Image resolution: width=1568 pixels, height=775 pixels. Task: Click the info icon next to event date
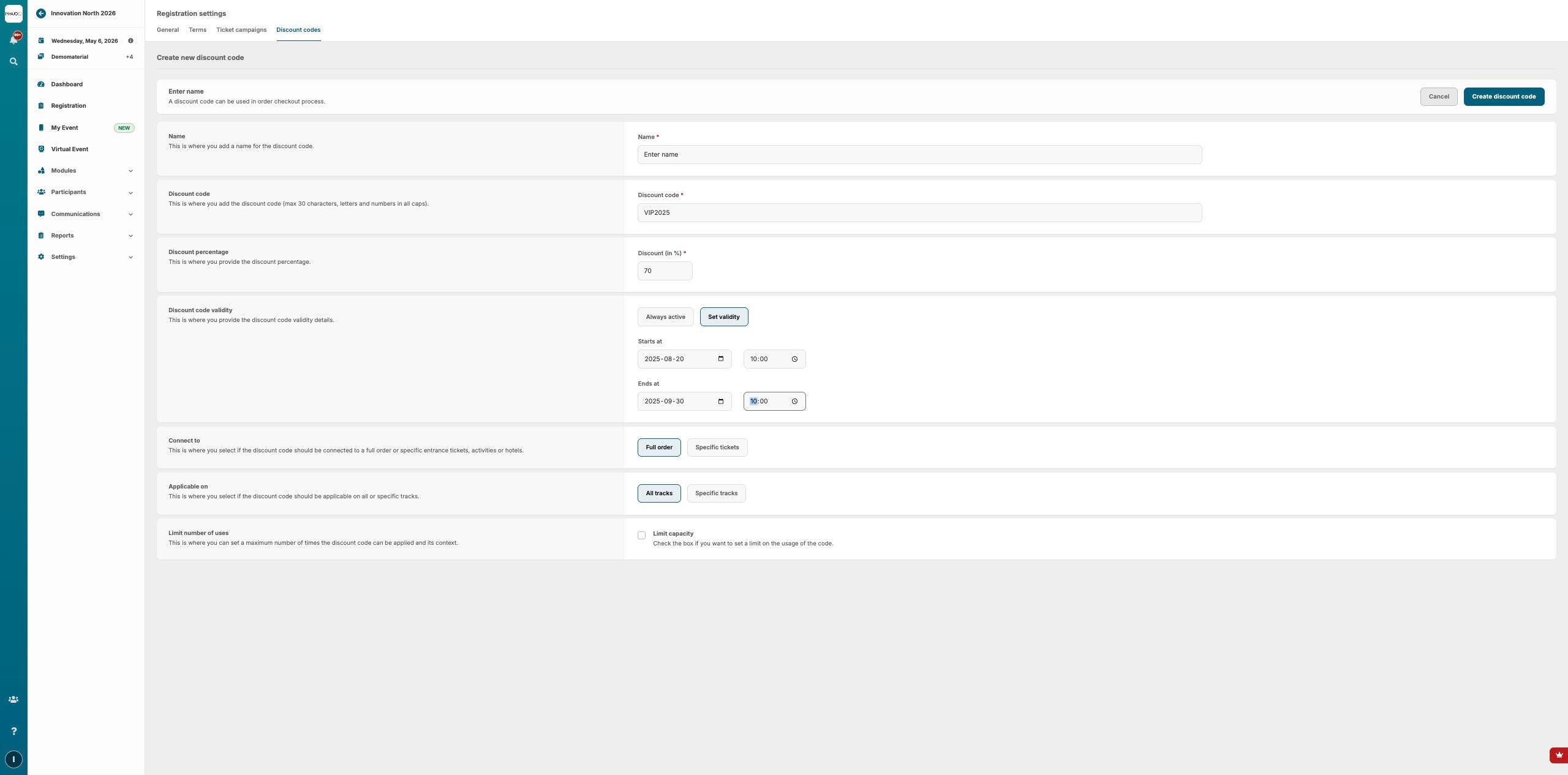pos(130,41)
